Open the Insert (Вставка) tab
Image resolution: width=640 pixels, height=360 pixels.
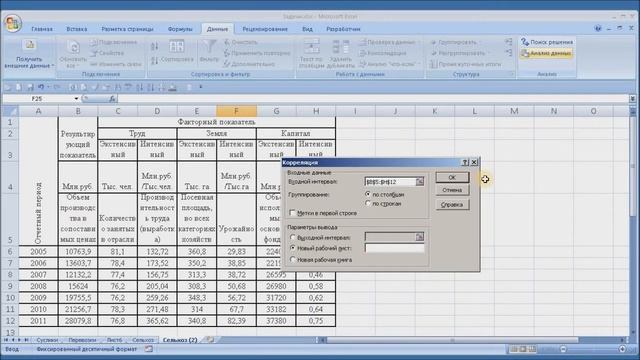tap(77, 29)
